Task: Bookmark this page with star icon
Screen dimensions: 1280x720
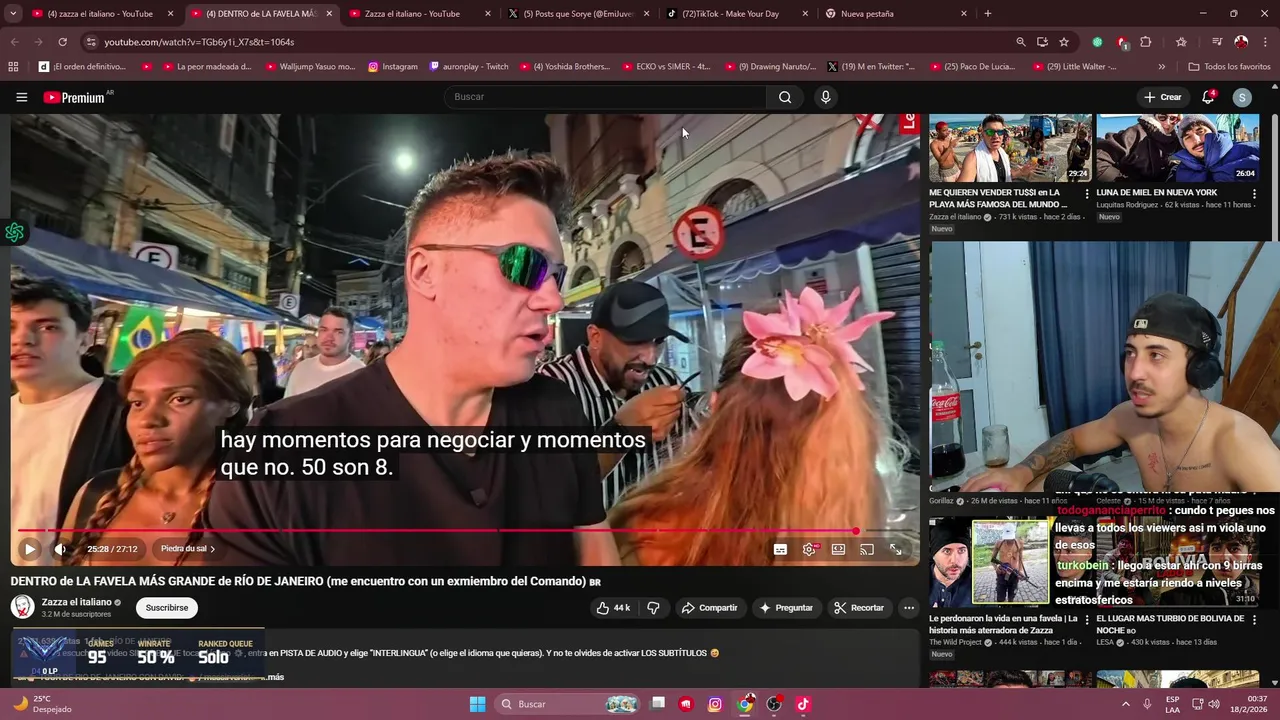Action: (x=1064, y=42)
